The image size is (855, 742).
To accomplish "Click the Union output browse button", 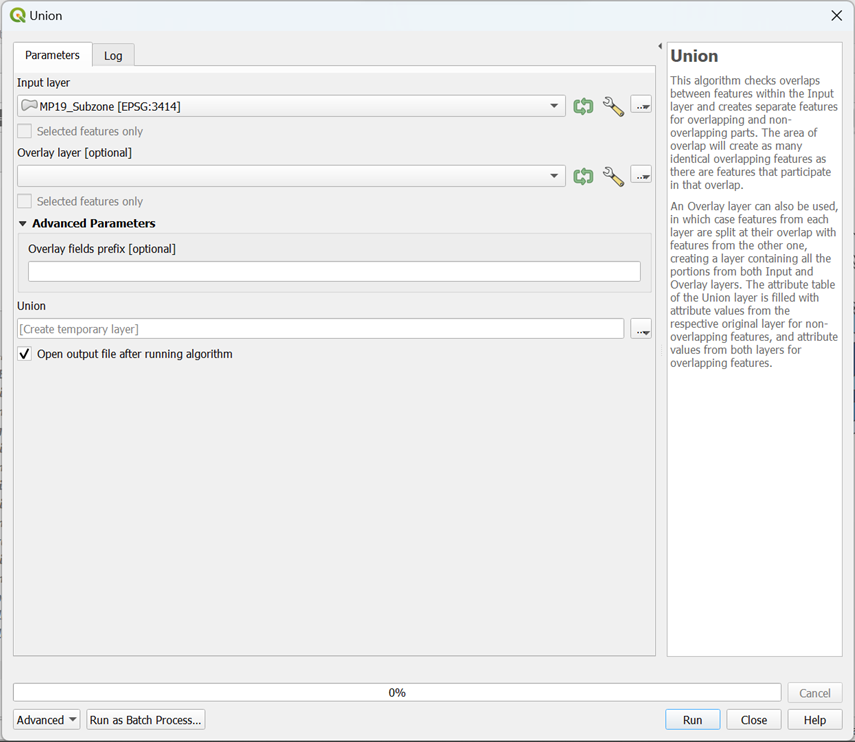I will click(x=641, y=329).
